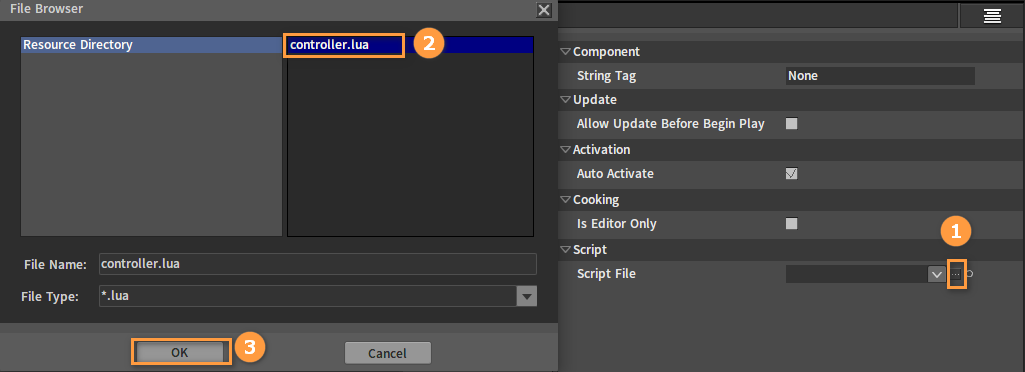Open the Script File browse ellipsis button
Image resolution: width=1025 pixels, height=372 pixels.
(956, 275)
